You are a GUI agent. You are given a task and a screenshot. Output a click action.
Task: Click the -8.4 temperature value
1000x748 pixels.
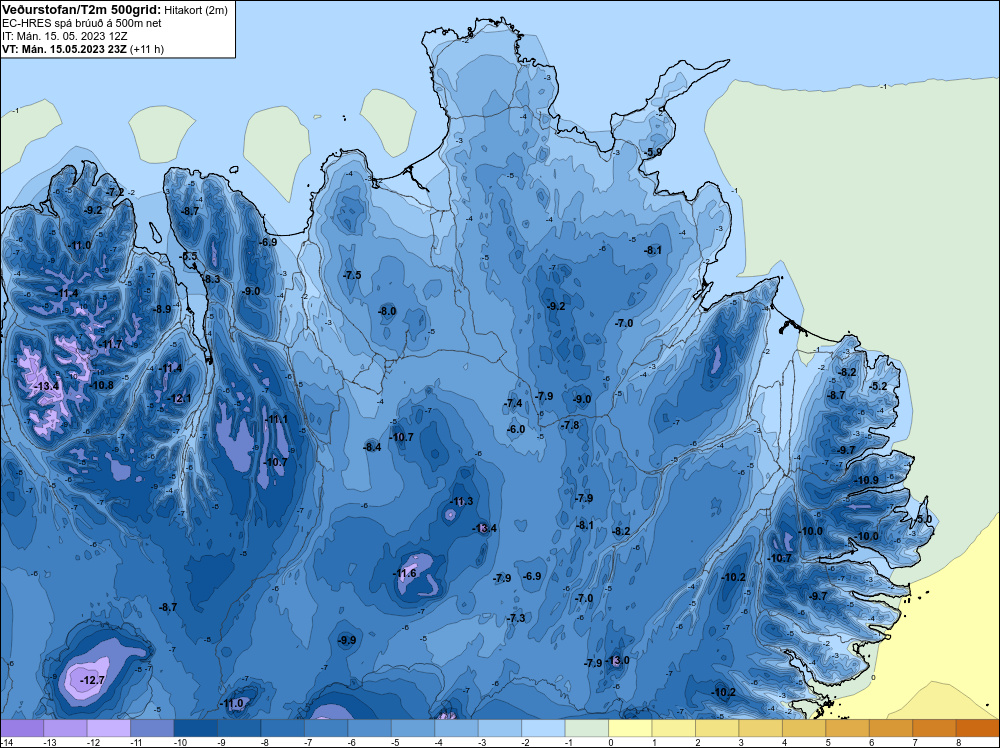[372, 447]
